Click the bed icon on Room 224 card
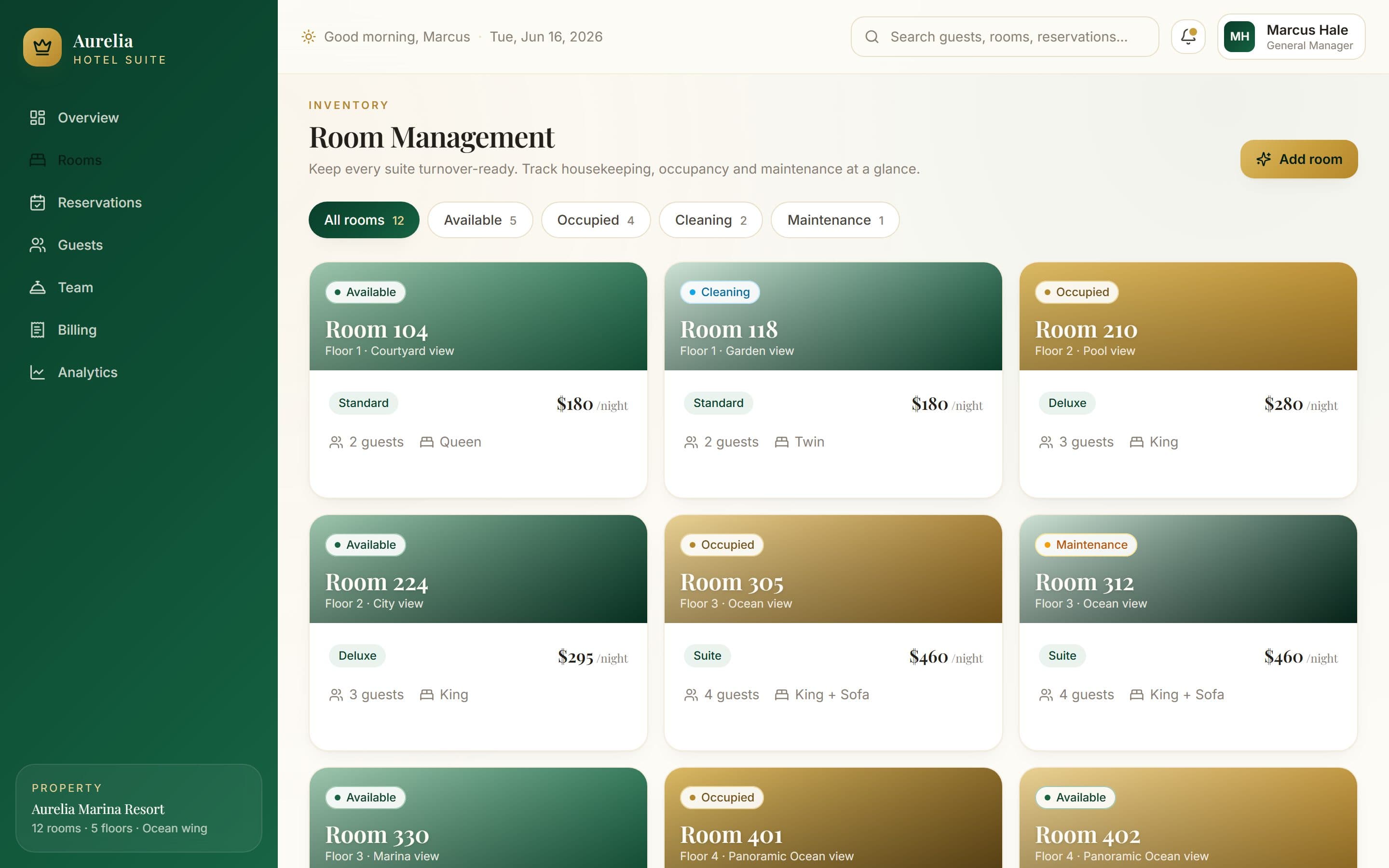 click(x=426, y=694)
